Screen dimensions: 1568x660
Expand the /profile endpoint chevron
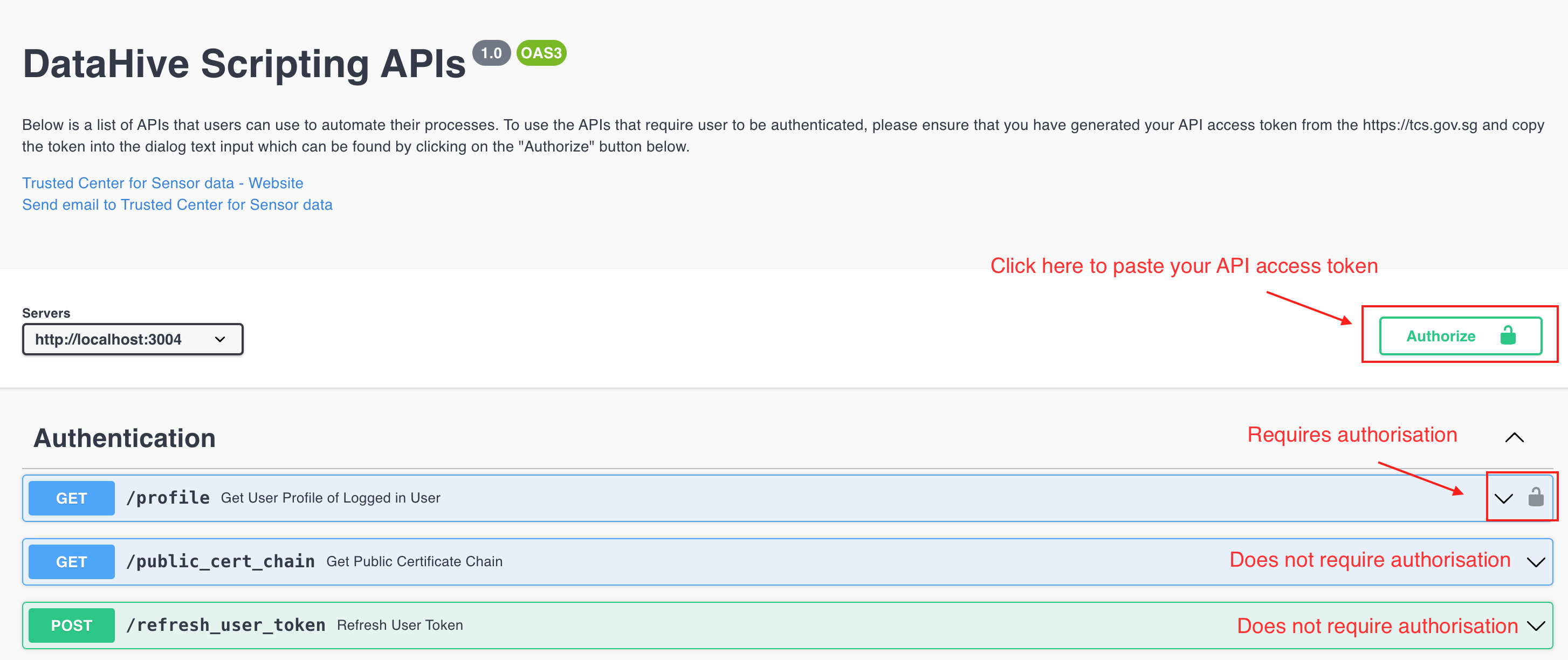pos(1503,499)
